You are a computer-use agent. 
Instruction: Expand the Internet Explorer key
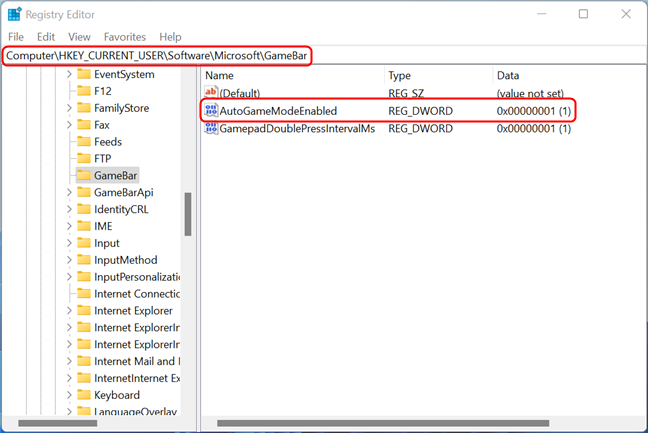[x=69, y=311]
